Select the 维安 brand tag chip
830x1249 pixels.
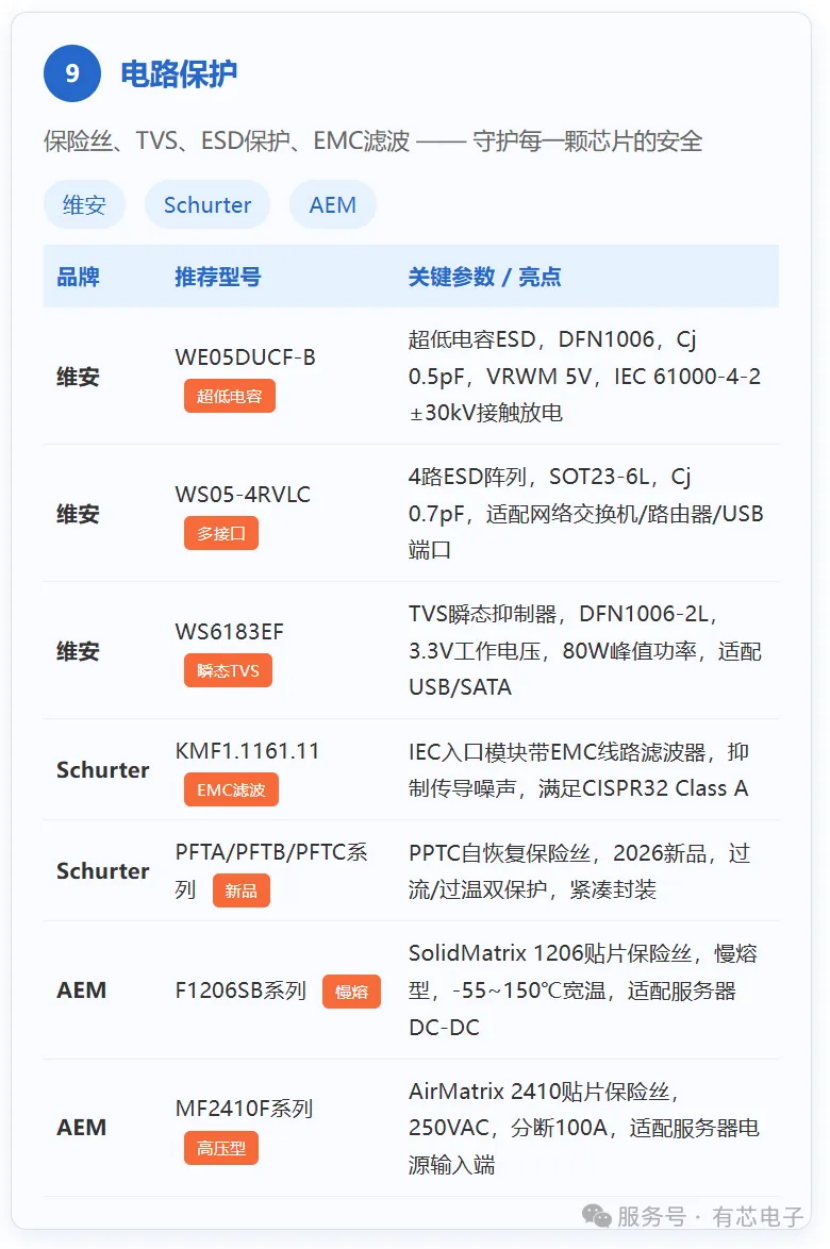click(x=84, y=205)
